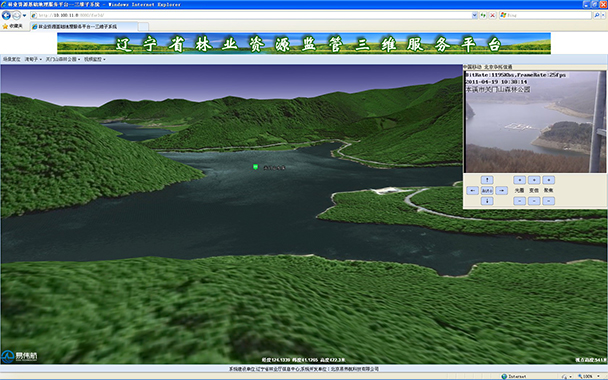Click the red Stop loading icon

[492, 15]
